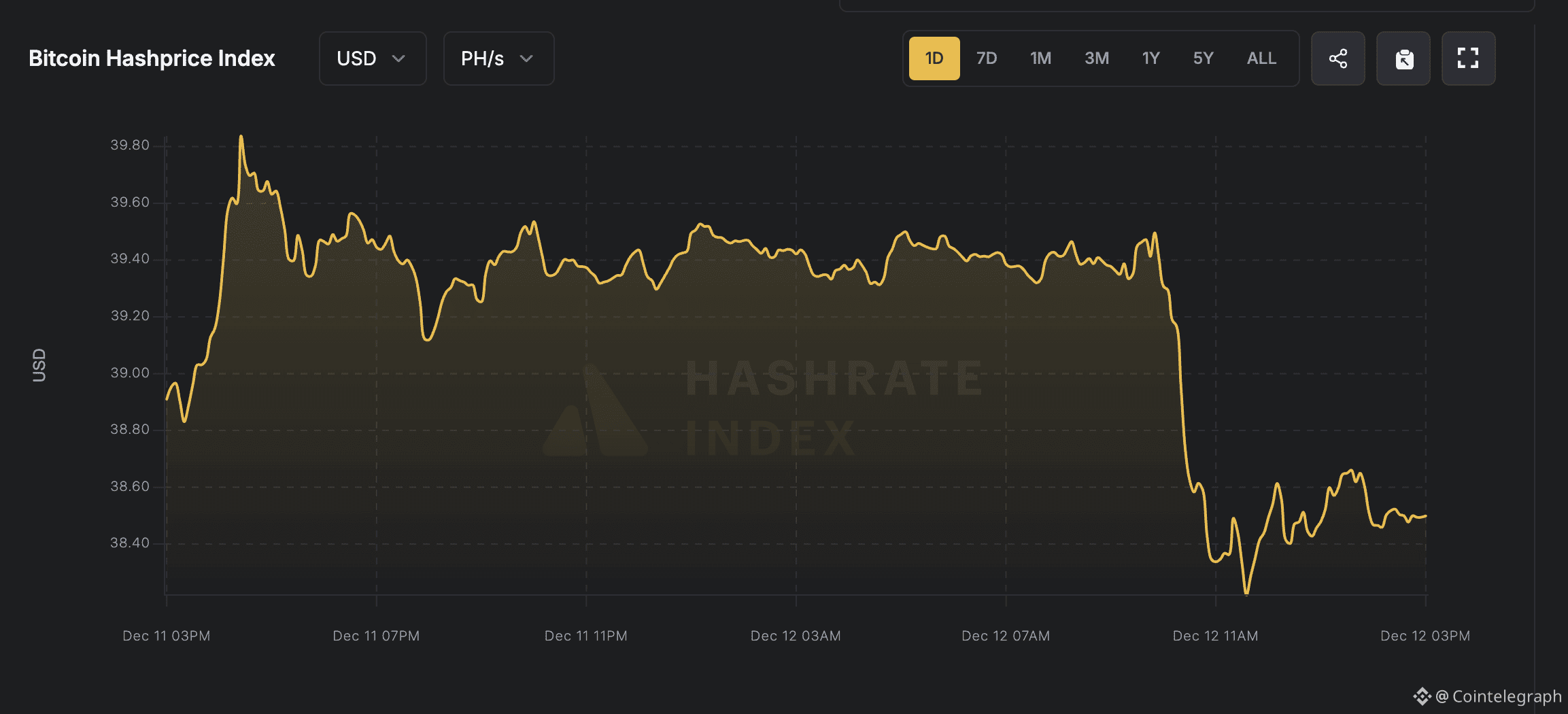Copy the chart using the clipboard icon

click(1403, 58)
